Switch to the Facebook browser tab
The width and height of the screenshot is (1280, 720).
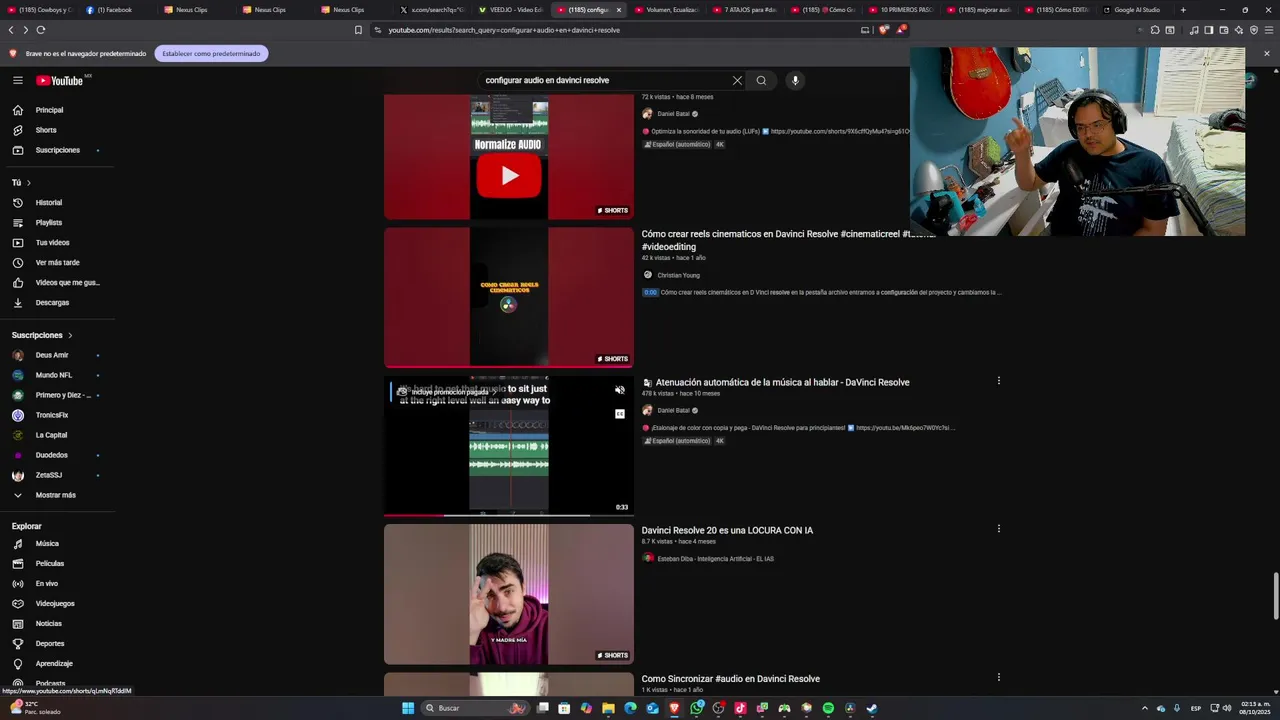click(113, 10)
